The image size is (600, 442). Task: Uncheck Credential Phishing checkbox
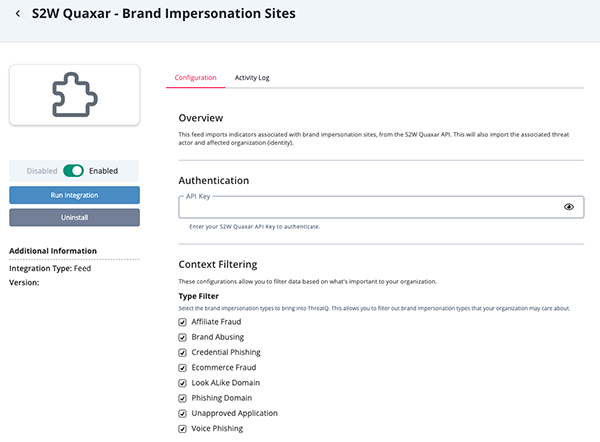[183, 352]
